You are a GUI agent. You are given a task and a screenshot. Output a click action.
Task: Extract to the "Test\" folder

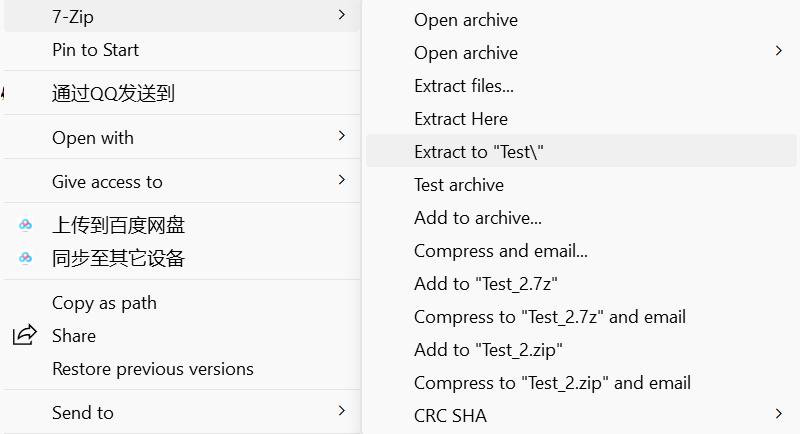[479, 152]
